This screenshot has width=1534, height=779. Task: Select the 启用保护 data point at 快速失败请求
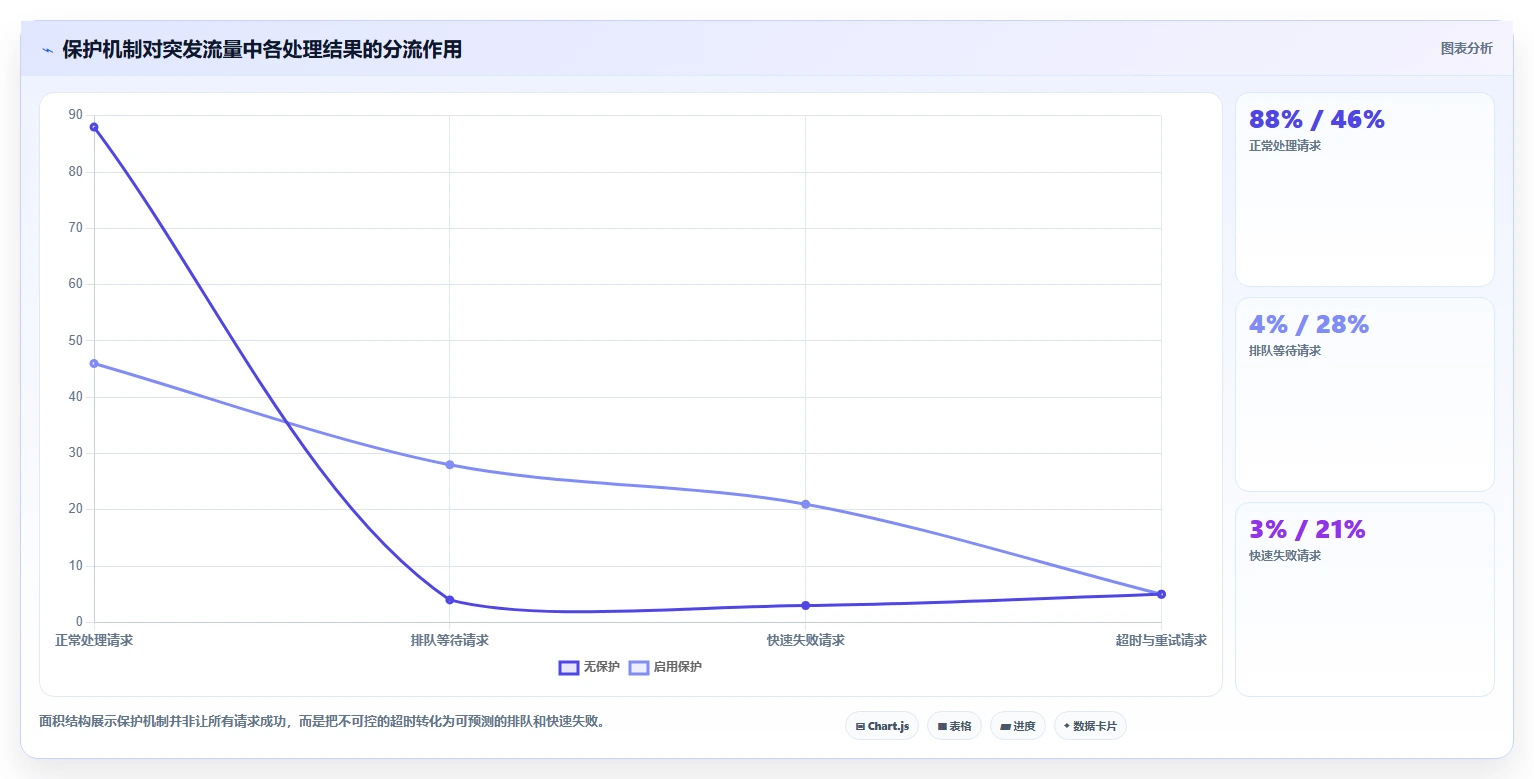(806, 504)
